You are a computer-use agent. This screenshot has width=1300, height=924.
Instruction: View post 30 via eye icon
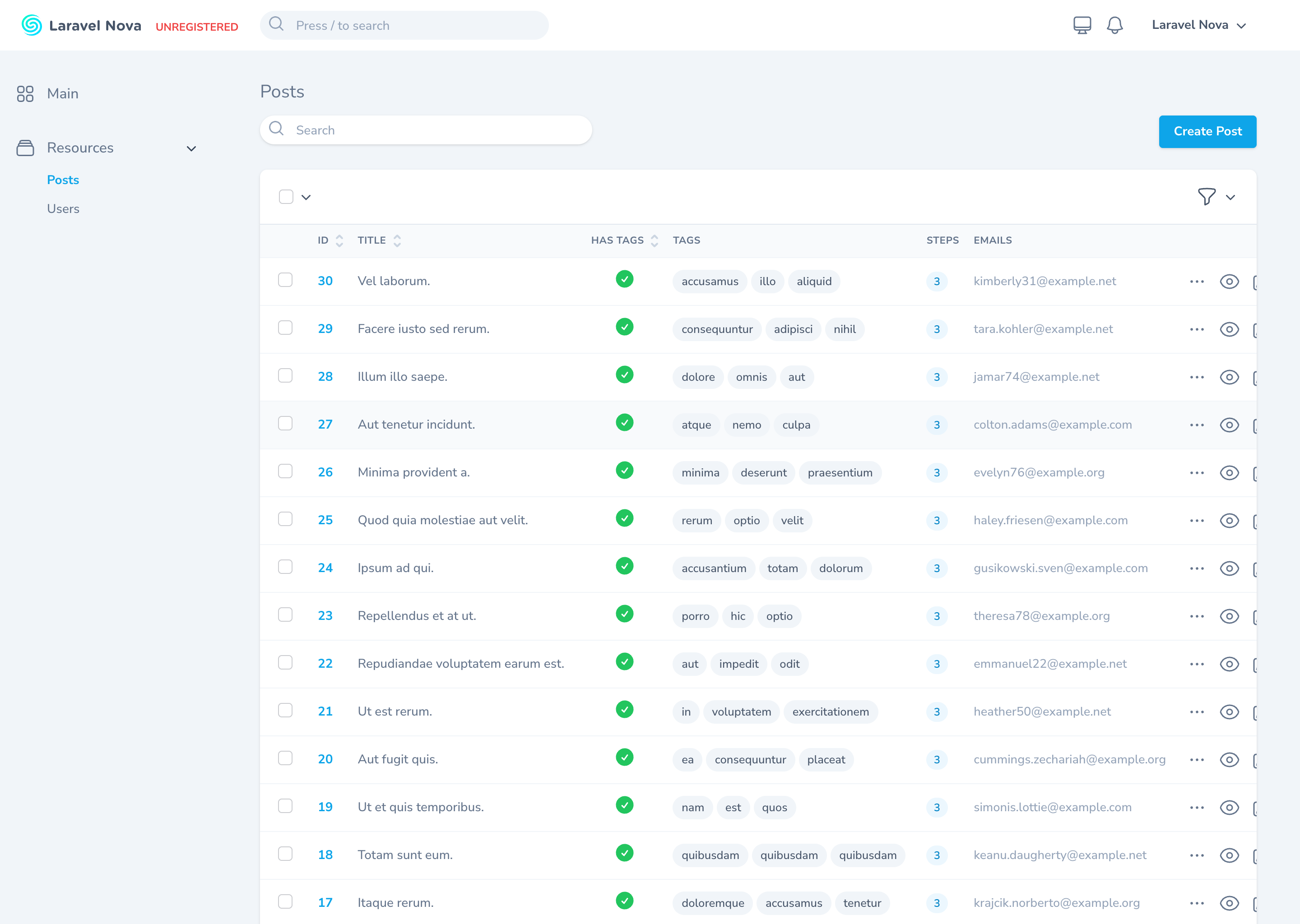click(1229, 282)
